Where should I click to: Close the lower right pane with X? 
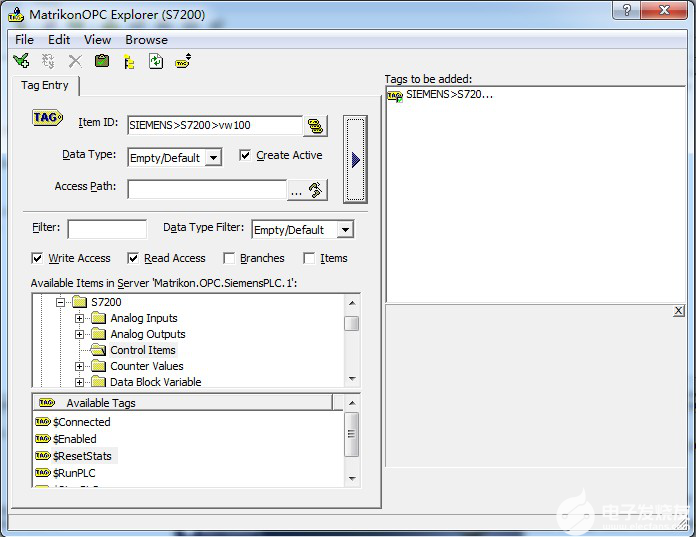click(x=678, y=311)
